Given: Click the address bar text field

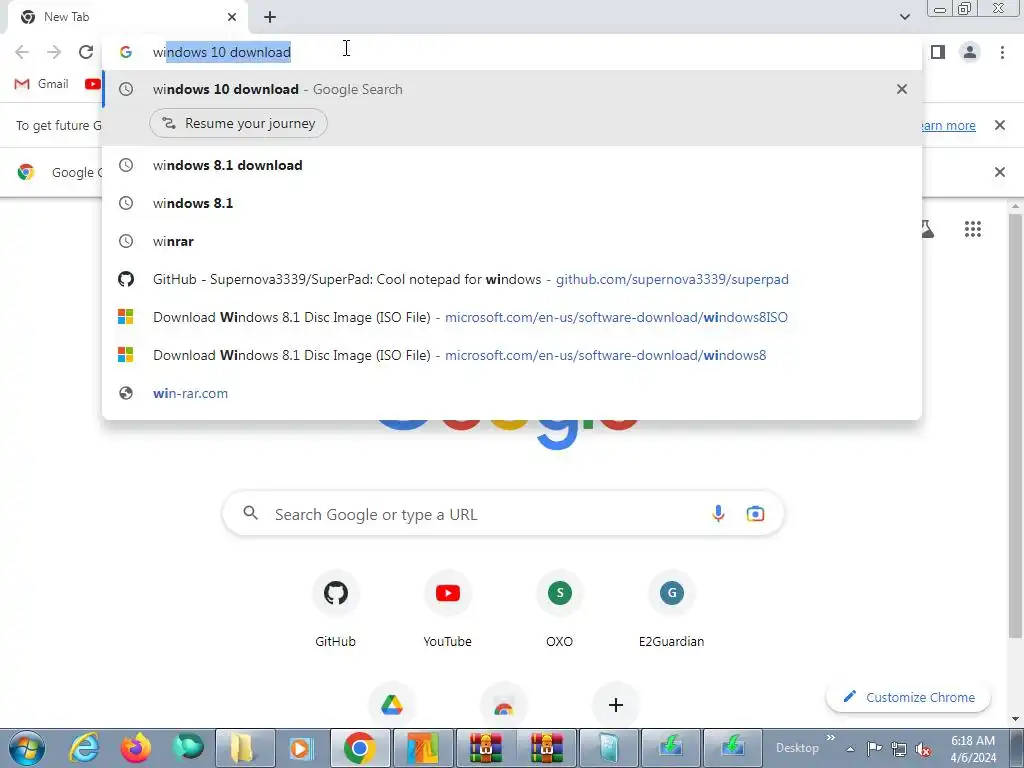Looking at the screenshot, I should [x=512, y=52].
